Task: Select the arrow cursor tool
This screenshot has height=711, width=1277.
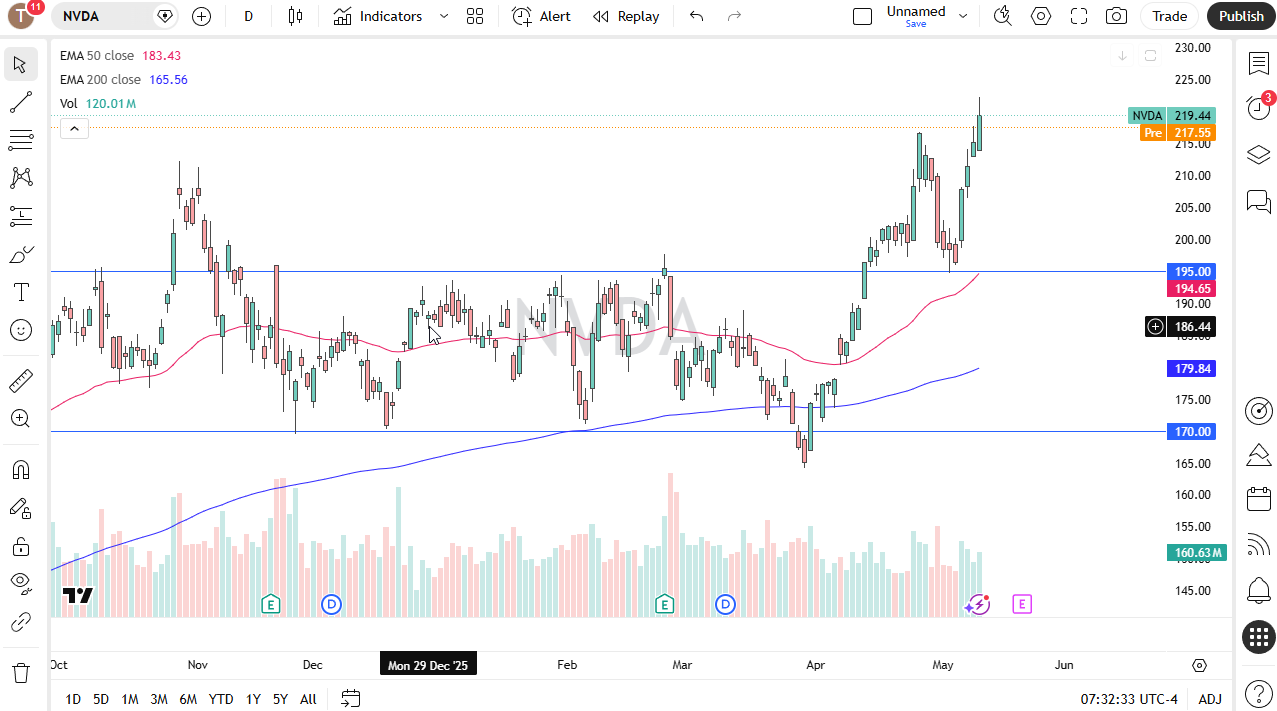Action: [20, 64]
